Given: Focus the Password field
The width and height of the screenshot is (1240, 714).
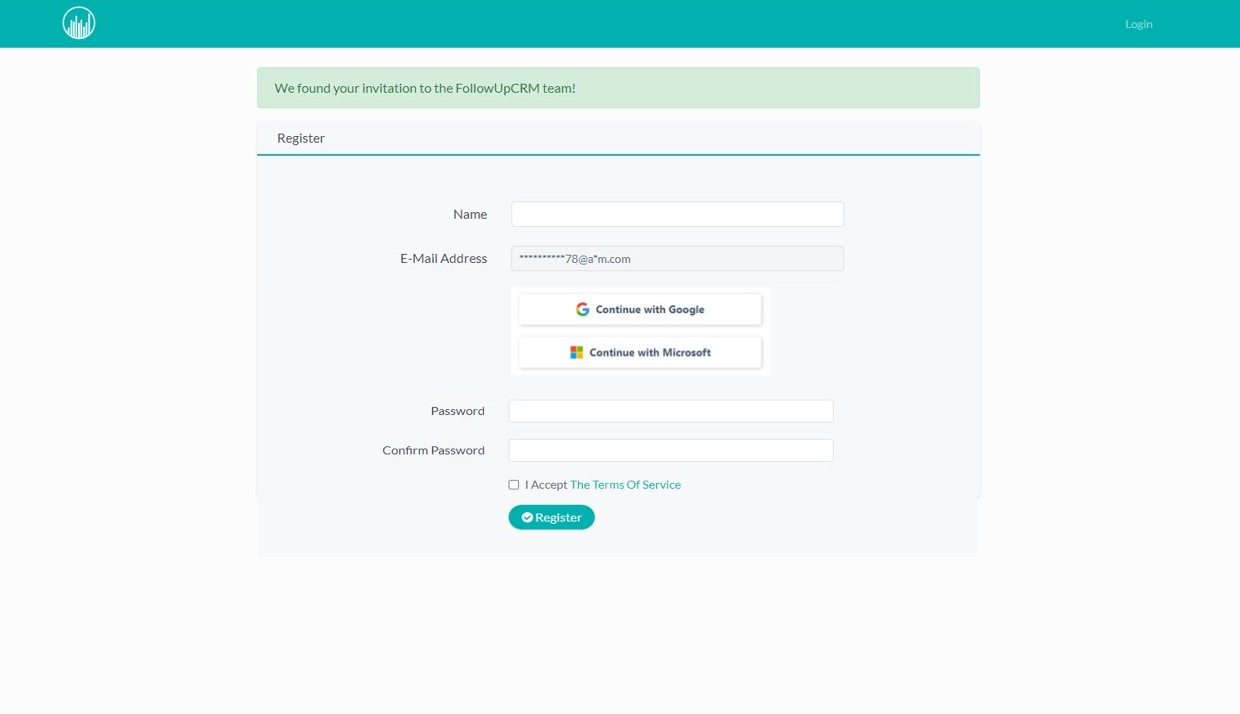Looking at the screenshot, I should (x=671, y=411).
